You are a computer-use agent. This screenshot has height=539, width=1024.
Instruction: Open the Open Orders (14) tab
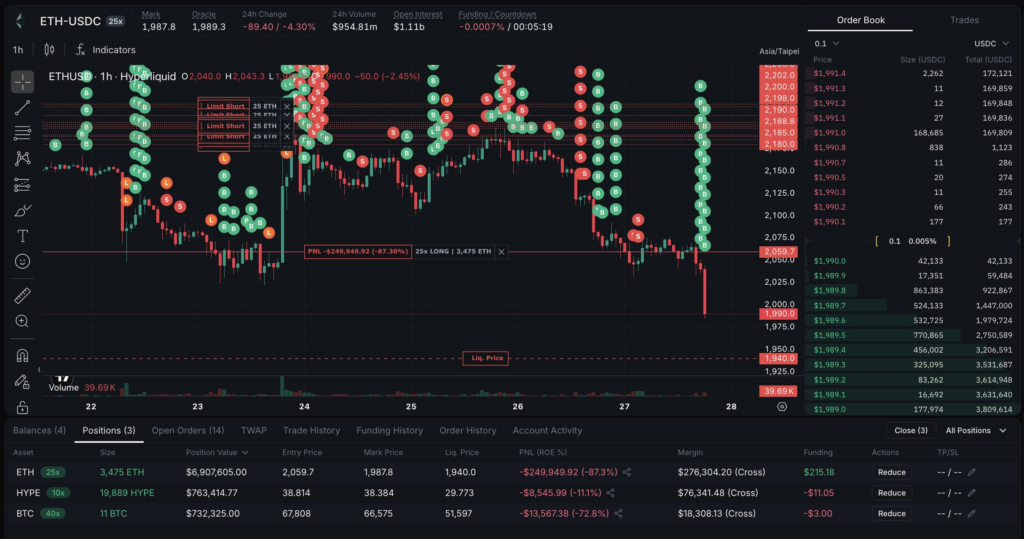coord(187,431)
